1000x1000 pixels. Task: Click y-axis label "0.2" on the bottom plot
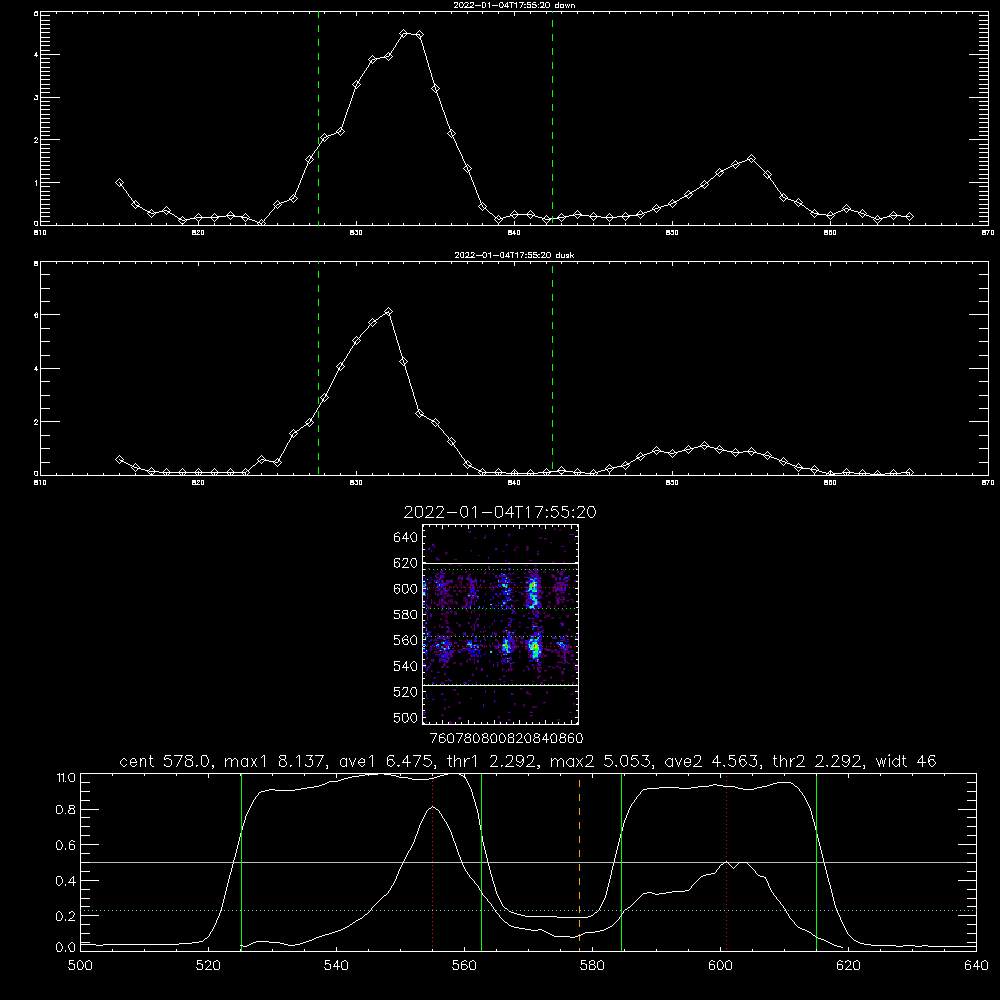click(x=66, y=916)
